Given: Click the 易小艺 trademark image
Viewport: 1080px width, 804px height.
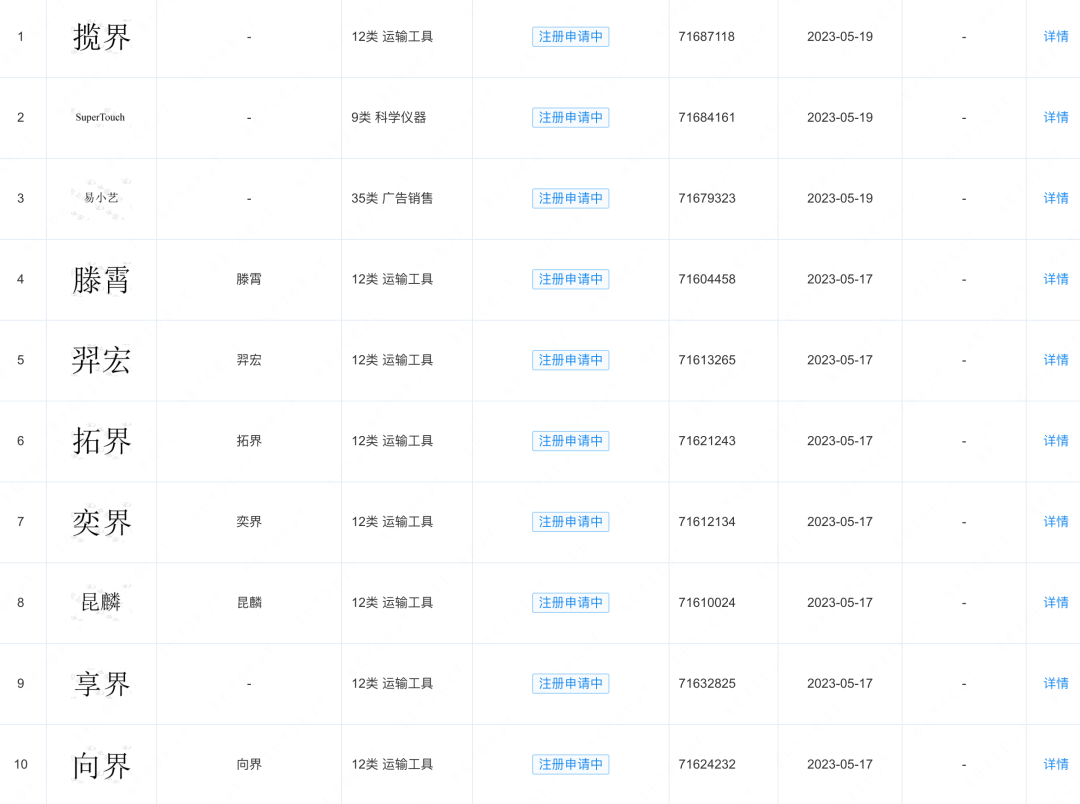Looking at the screenshot, I should click(x=101, y=198).
